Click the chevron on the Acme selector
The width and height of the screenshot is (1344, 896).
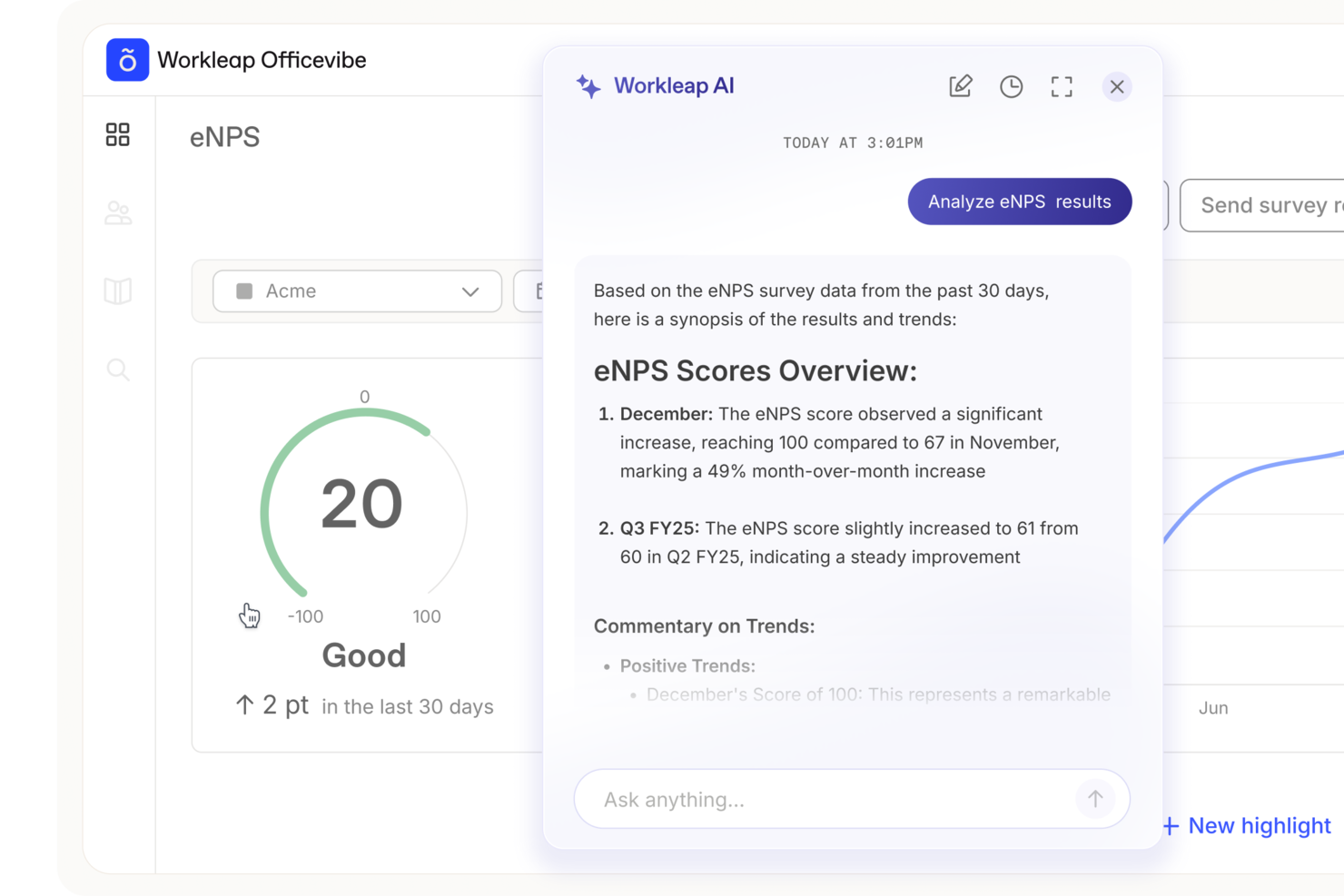(470, 291)
